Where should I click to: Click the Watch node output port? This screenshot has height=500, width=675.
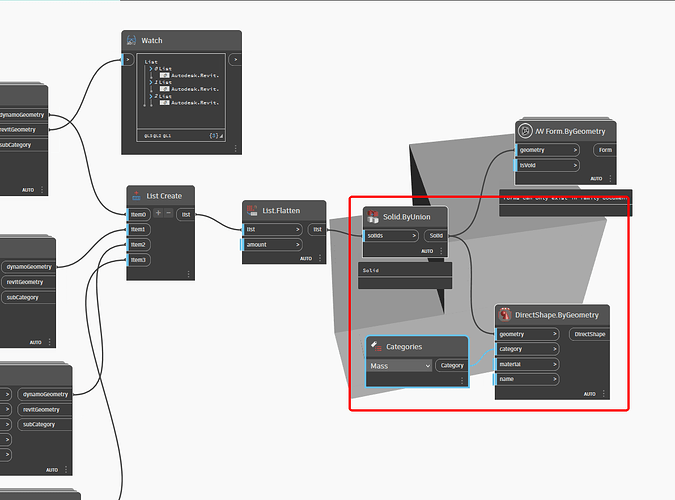point(235,59)
